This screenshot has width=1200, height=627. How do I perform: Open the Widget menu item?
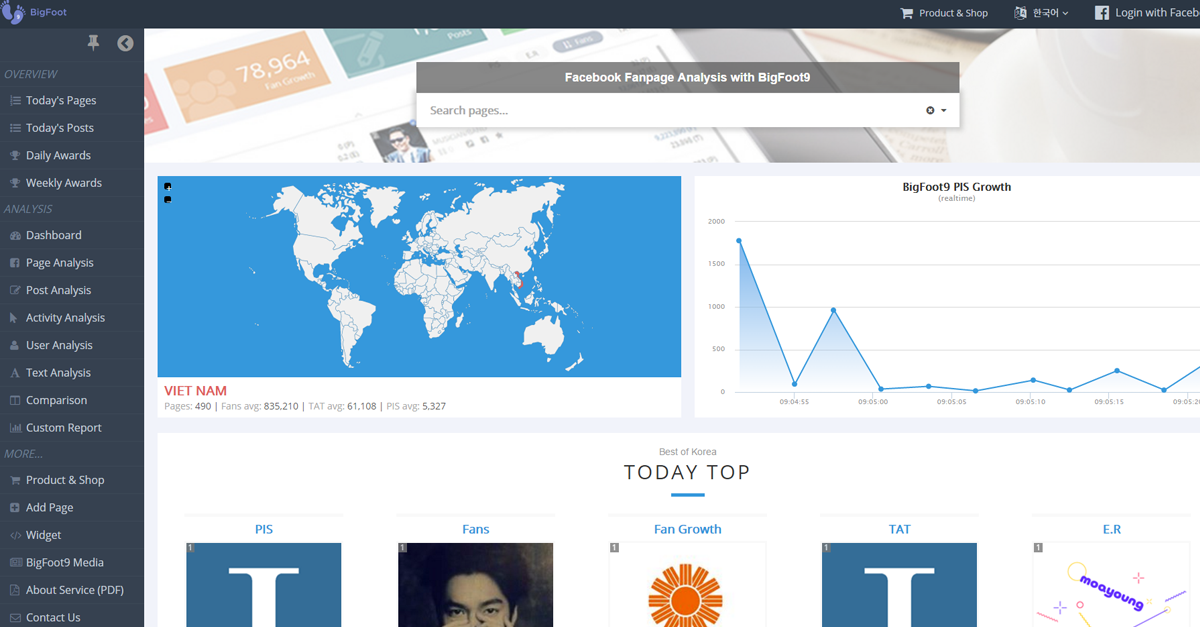[72, 535]
